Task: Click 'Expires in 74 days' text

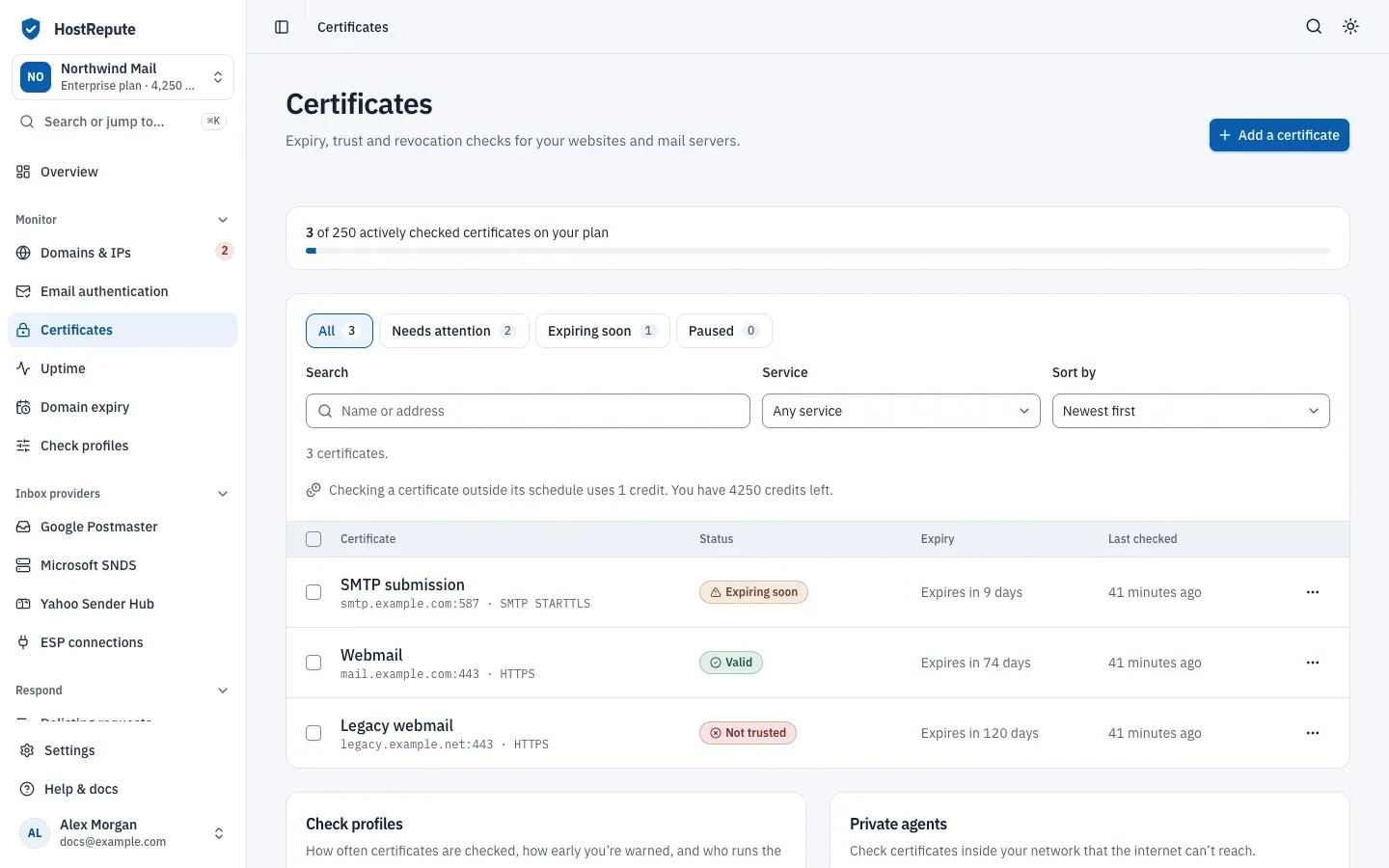Action: pos(975,663)
